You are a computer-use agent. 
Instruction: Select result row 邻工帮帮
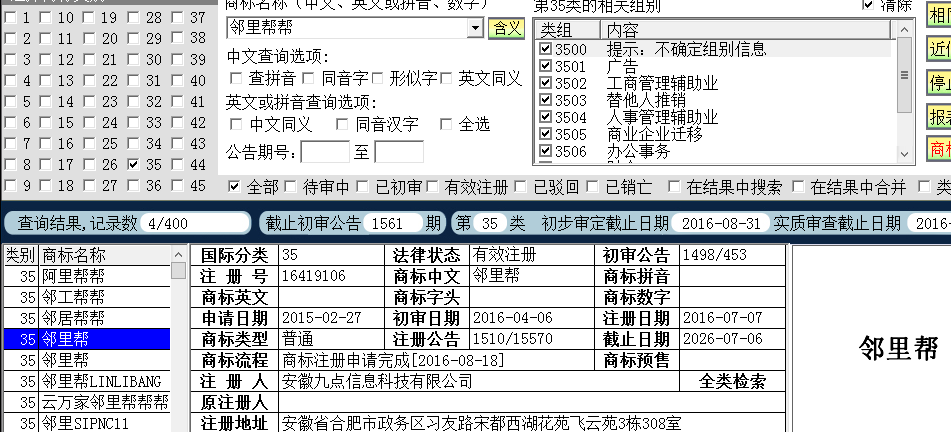click(x=87, y=297)
